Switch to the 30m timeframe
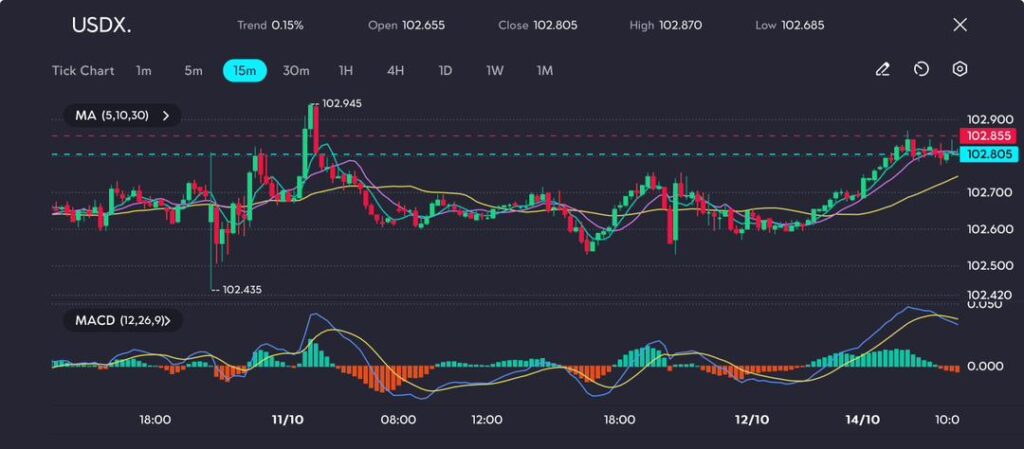The height and width of the screenshot is (449, 1024). click(296, 71)
